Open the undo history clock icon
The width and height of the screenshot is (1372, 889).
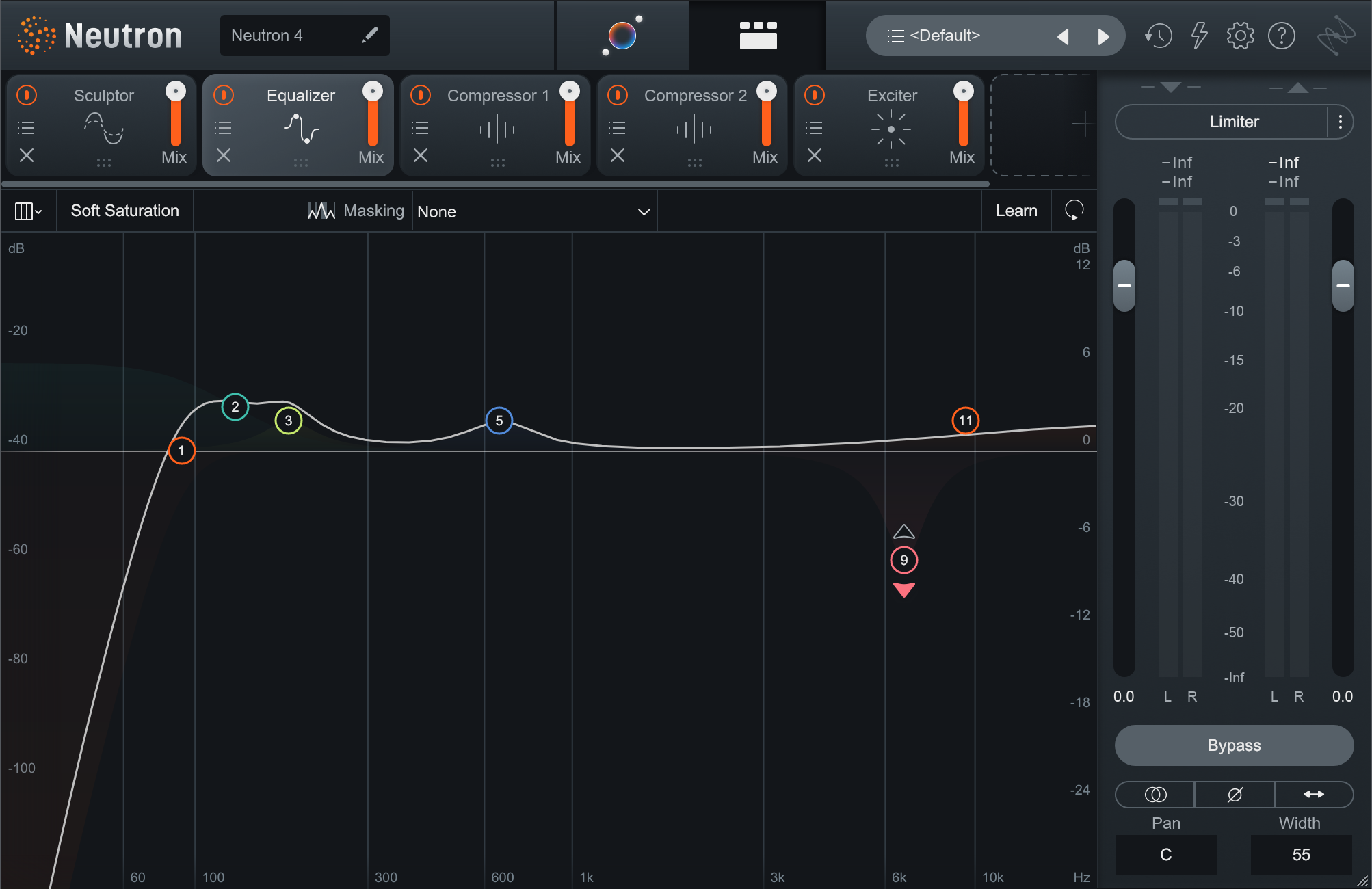[x=1158, y=36]
